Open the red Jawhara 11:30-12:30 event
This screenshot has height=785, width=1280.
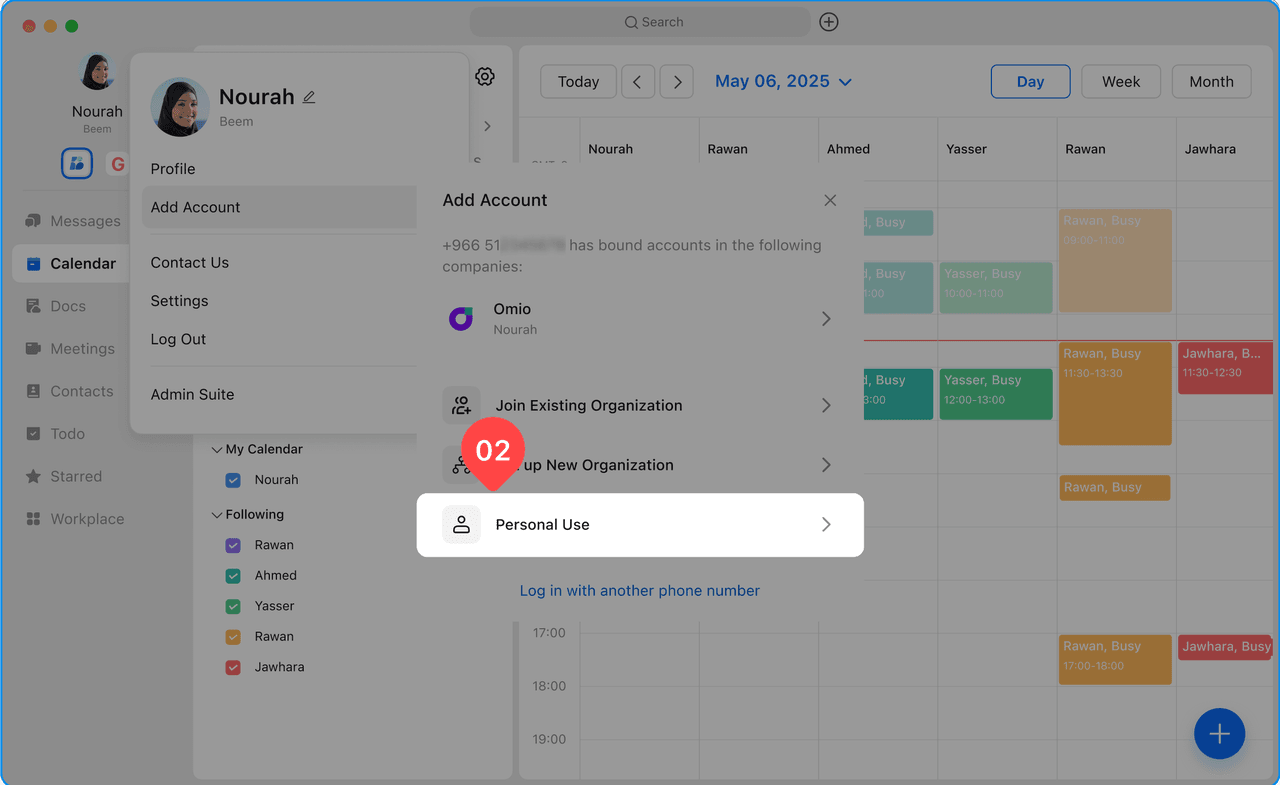[1224, 367]
